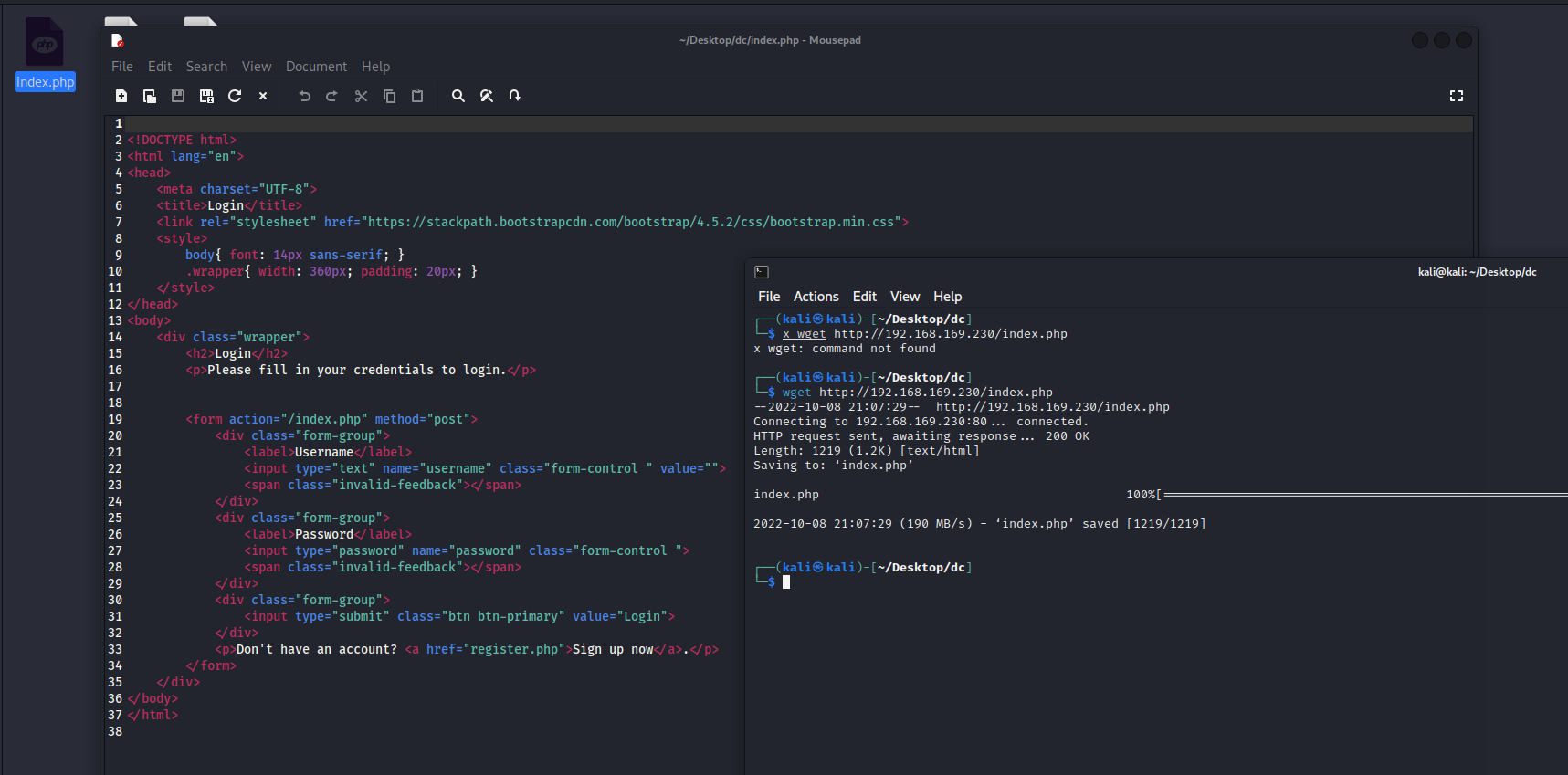
Task: Click the Save As toolbar icon
Action: (x=206, y=96)
